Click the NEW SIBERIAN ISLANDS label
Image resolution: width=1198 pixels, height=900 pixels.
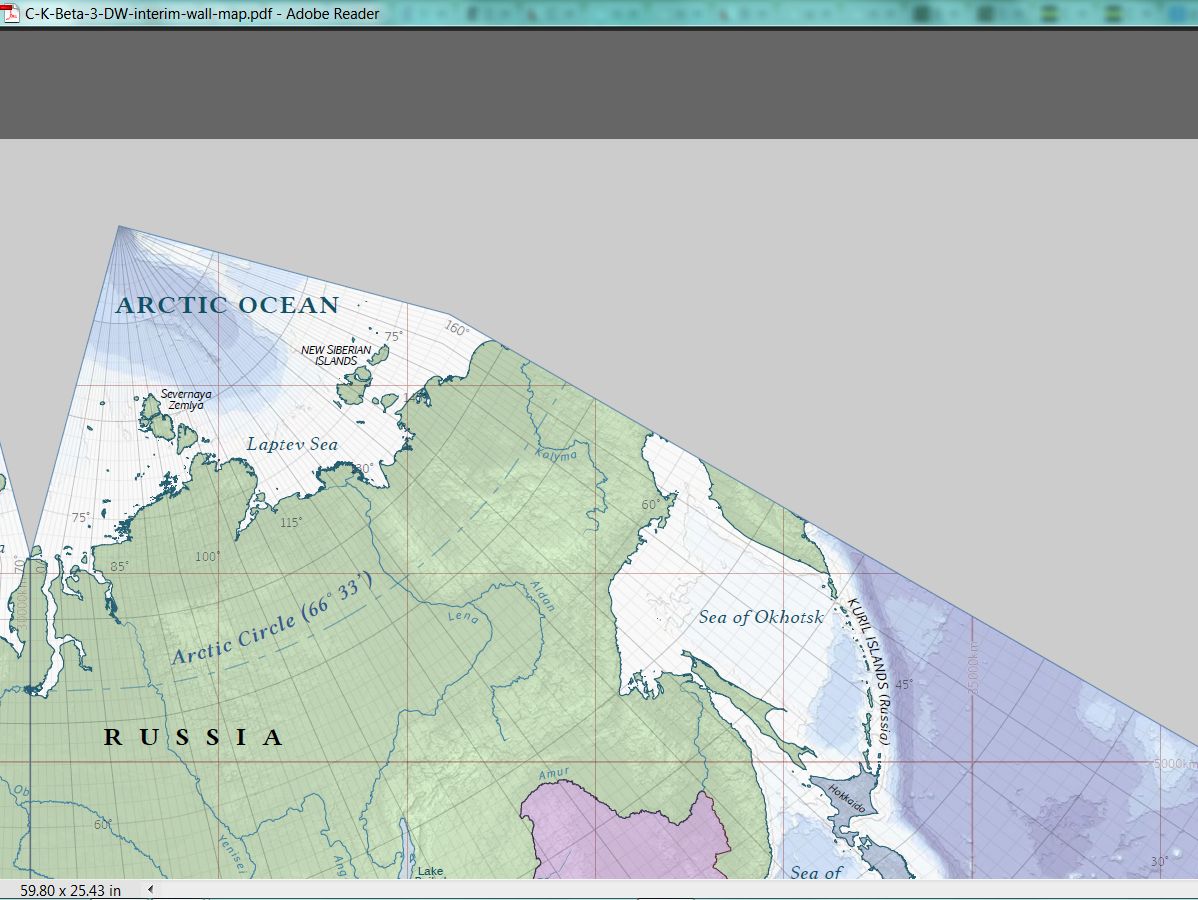pos(336,355)
